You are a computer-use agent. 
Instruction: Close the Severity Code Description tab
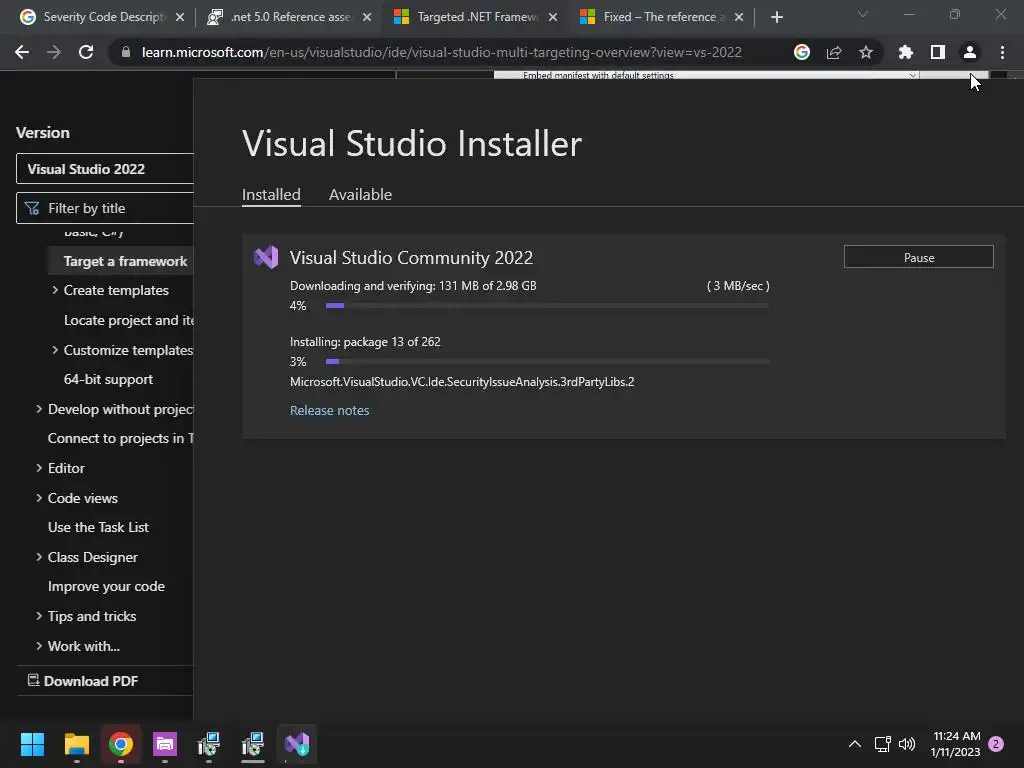[180, 17]
